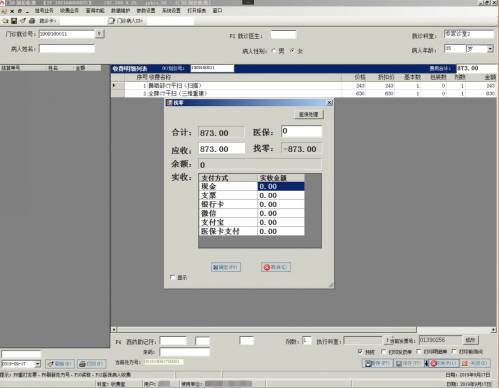The image size is (499, 389).
Task: Click the folder open icon in toolbar
Action: point(5,21)
